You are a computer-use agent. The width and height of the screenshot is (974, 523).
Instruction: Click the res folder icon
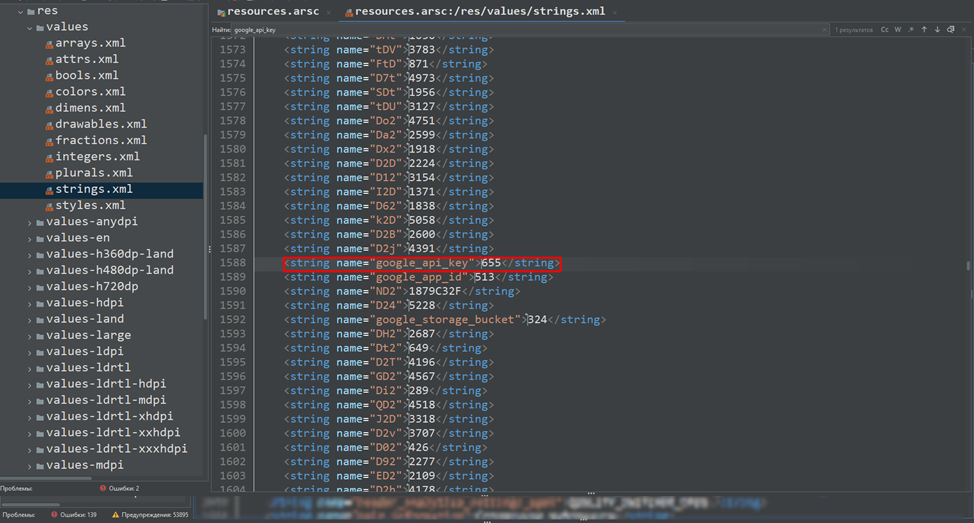pyautogui.click(x=29, y=10)
